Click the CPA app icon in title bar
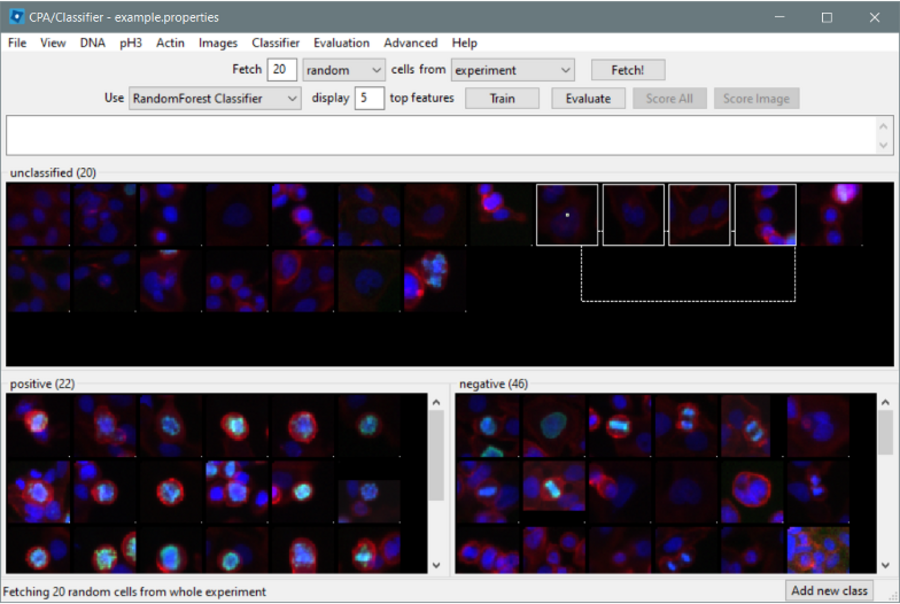This screenshot has height=604, width=900. coord(16,17)
